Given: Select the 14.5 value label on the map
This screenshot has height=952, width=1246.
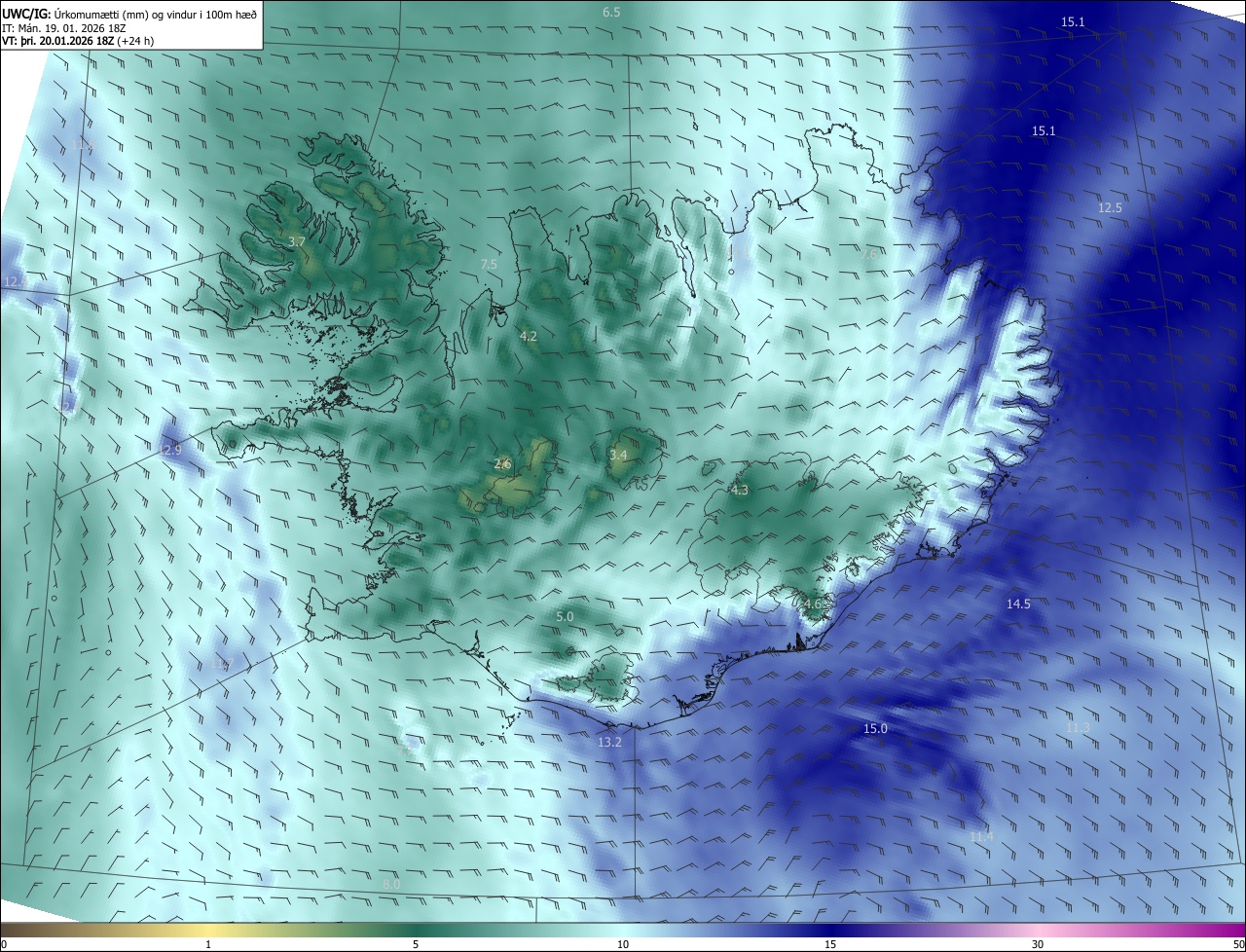Looking at the screenshot, I should click(1018, 604).
